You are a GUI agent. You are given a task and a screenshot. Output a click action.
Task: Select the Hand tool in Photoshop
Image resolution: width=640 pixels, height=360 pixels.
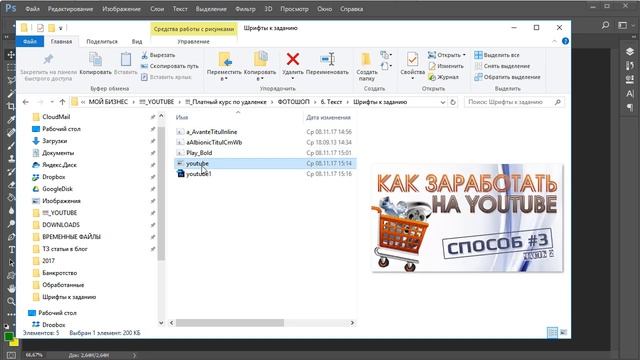tap(11, 289)
